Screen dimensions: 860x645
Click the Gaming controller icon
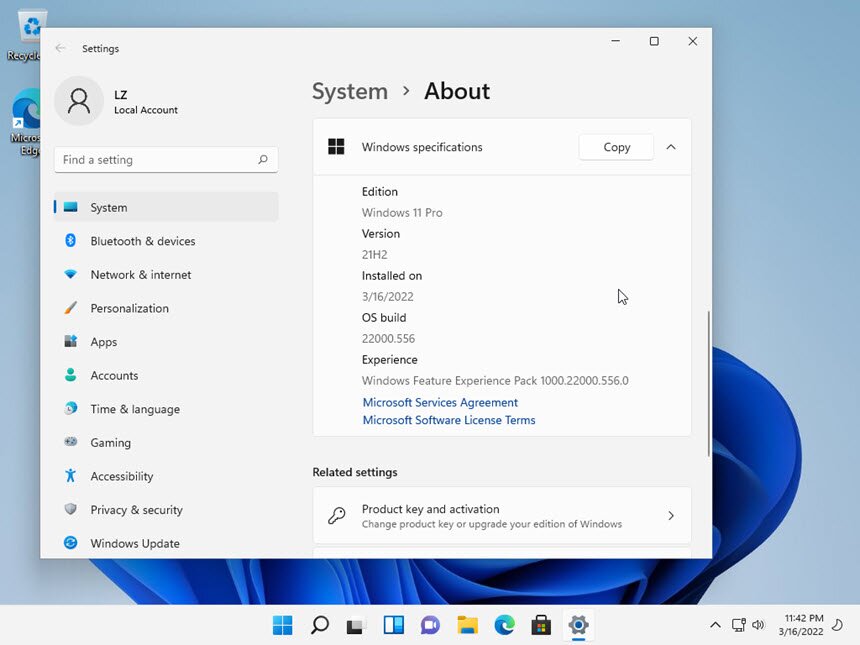[x=71, y=442]
